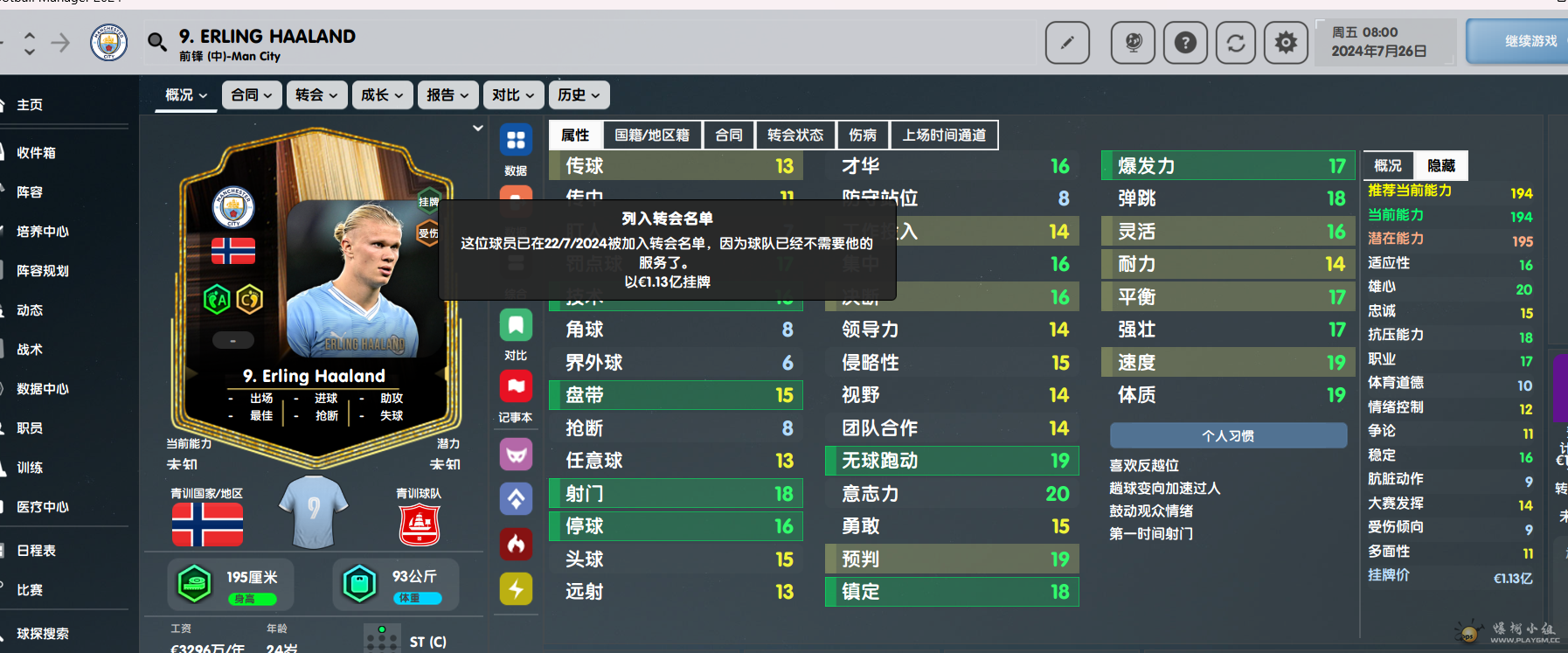This screenshot has width=1568, height=653.
Task: Click the 个人习惯 button
Action: [x=1228, y=435]
